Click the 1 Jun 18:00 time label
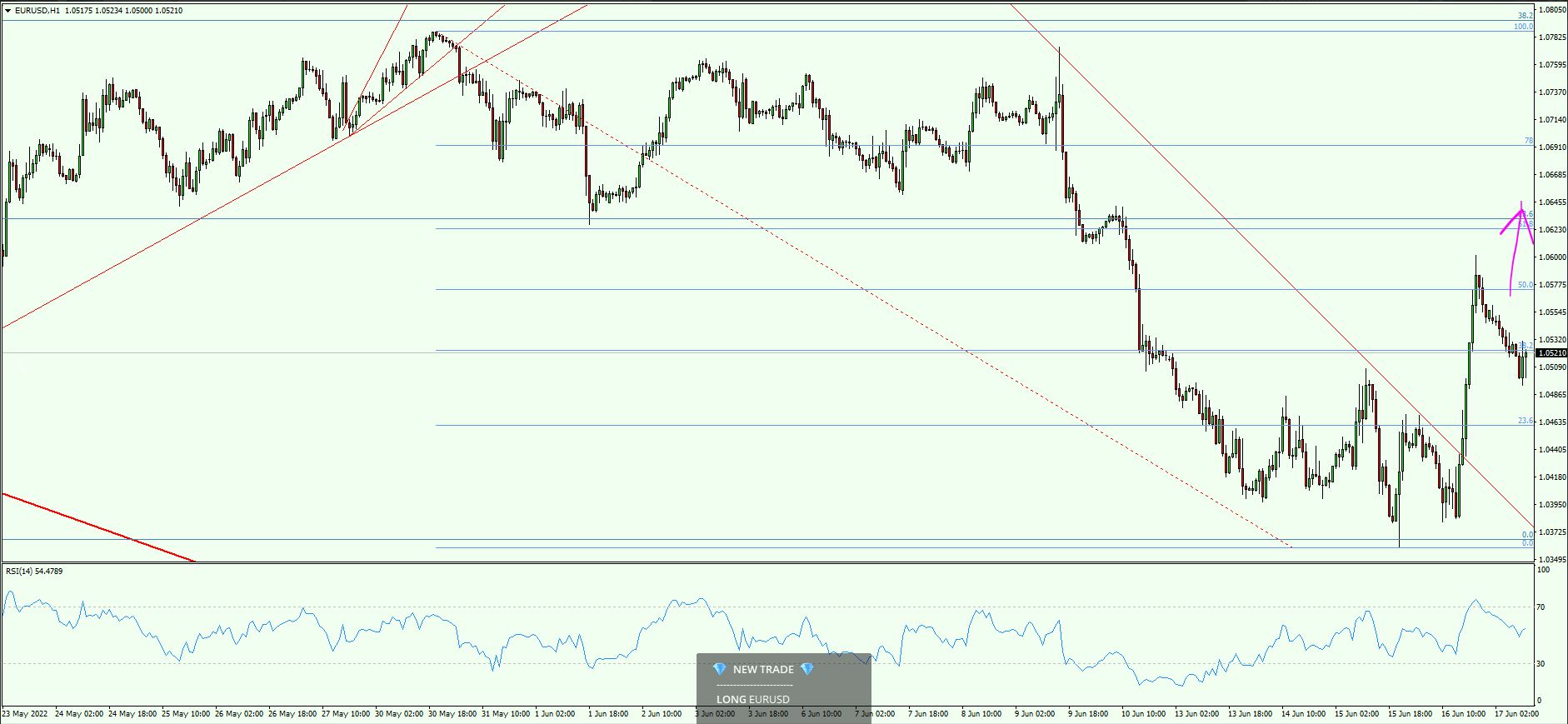The image size is (1568, 724). pos(609,714)
